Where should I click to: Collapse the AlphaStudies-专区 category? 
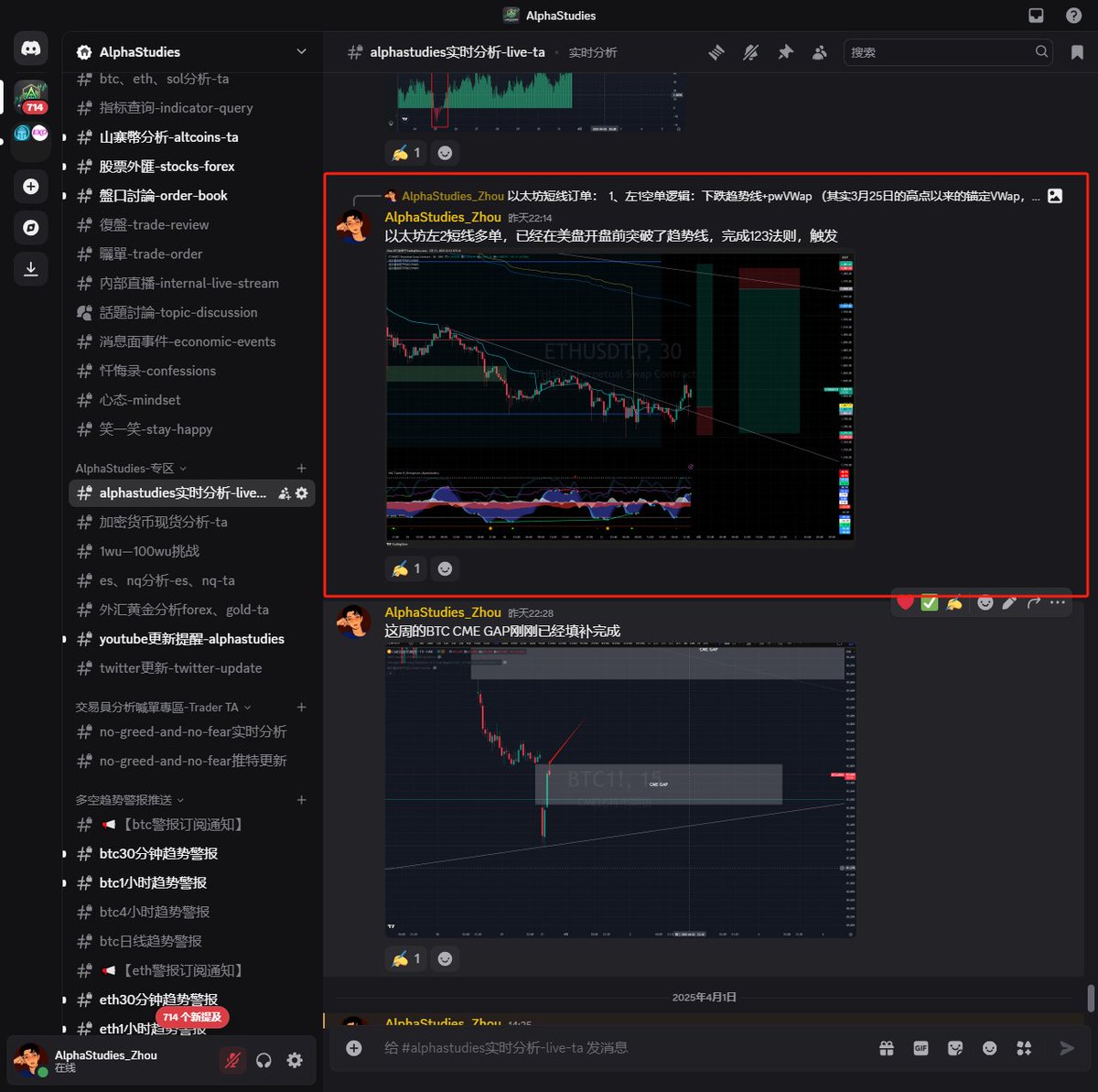(x=131, y=468)
